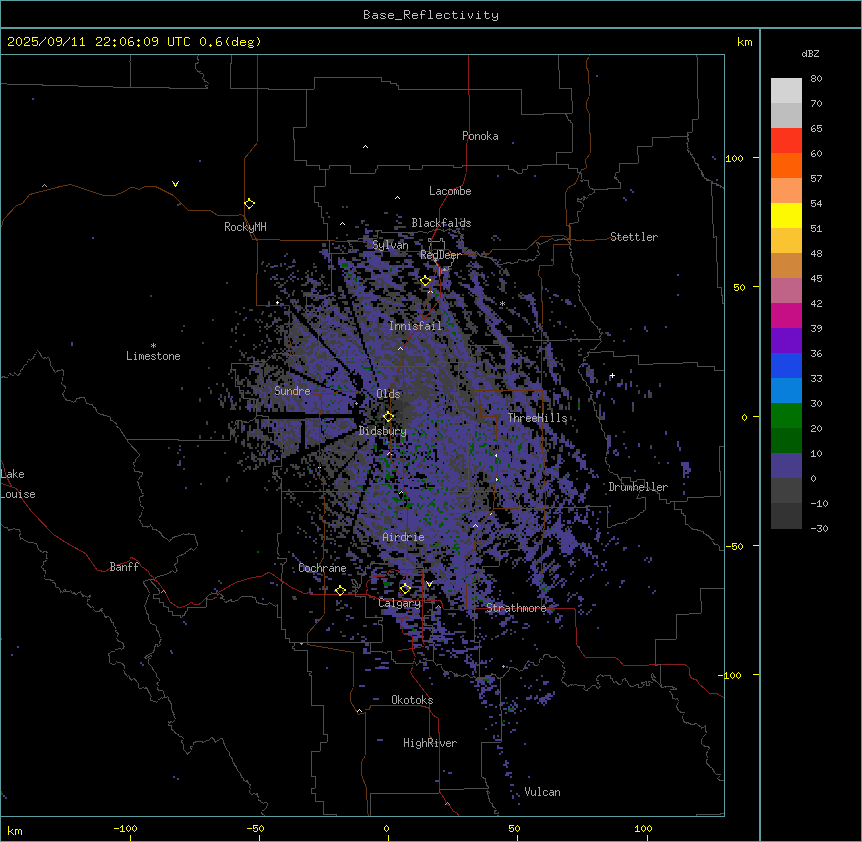Click the -100 tick on the bottom axis
The width and height of the screenshot is (862, 842).
[x=125, y=828]
